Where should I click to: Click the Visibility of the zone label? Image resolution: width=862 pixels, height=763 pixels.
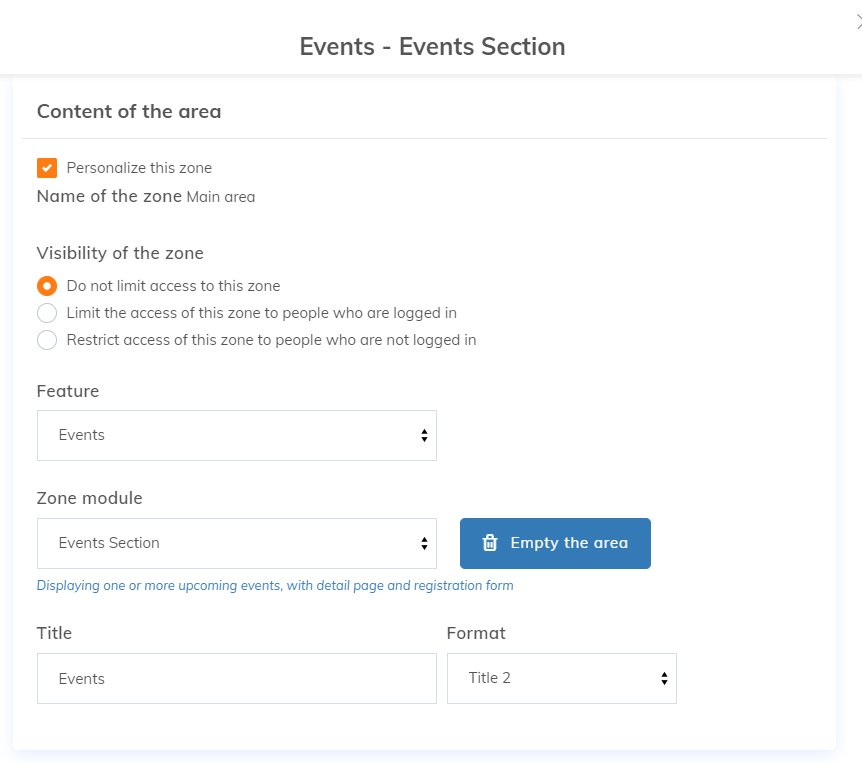(x=120, y=252)
